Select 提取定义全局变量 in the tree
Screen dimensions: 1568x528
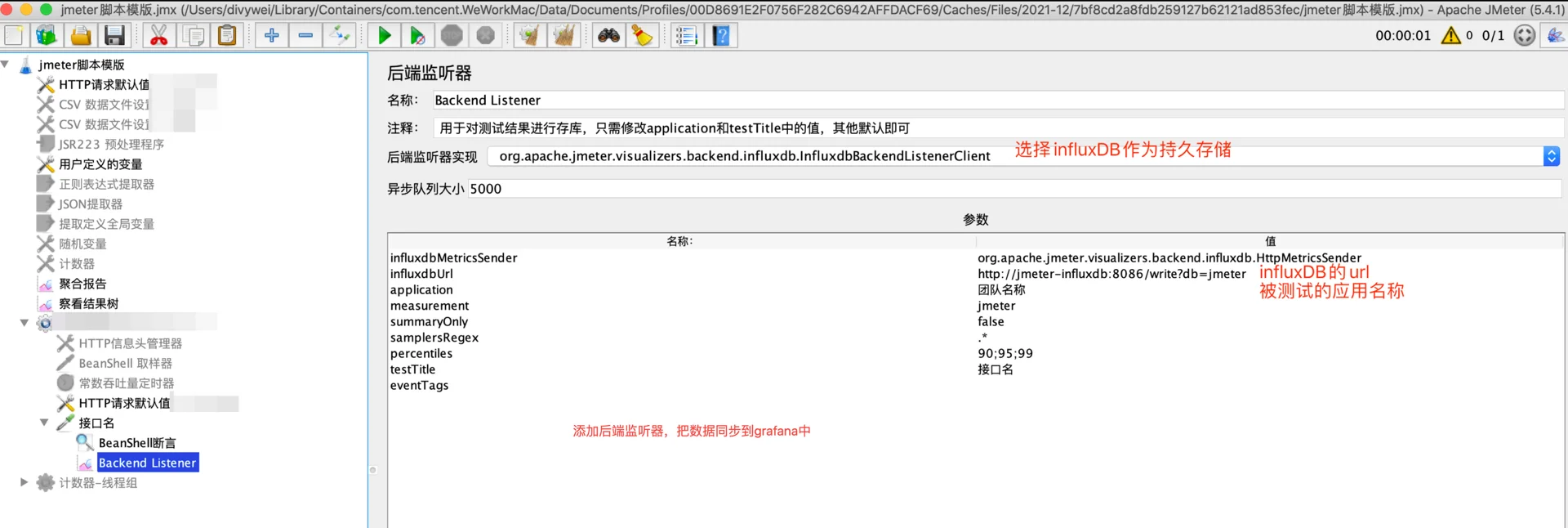(106, 224)
